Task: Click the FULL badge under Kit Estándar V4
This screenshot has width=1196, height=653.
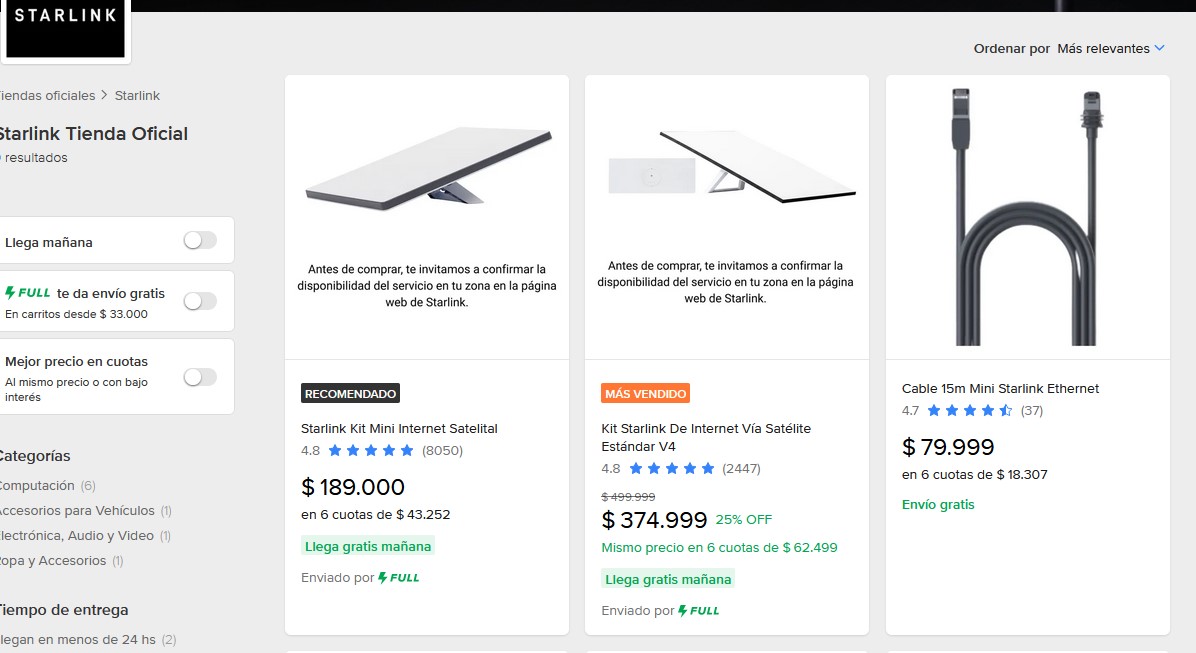Action: [699, 610]
